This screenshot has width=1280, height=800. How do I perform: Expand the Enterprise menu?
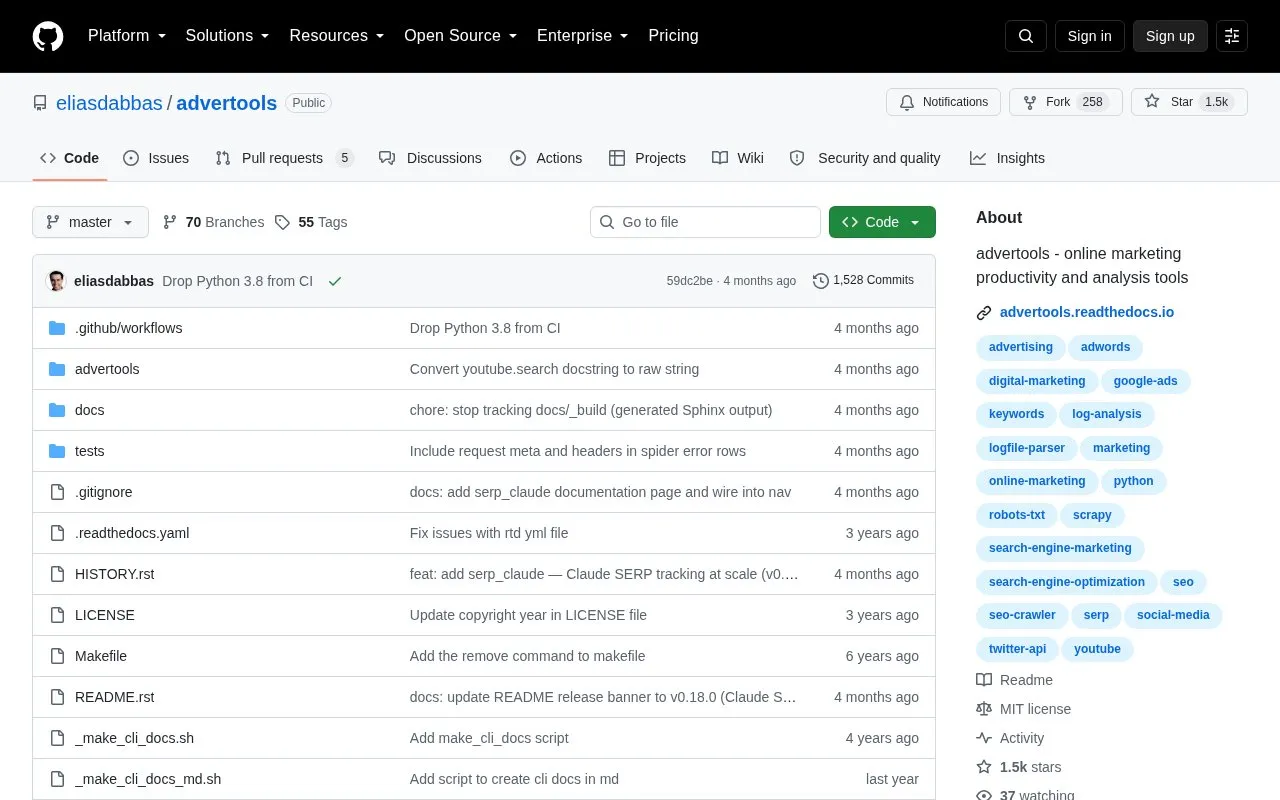(x=583, y=36)
